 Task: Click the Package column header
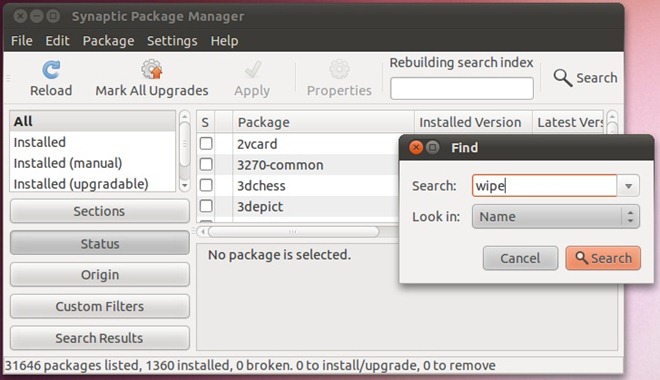[323, 122]
